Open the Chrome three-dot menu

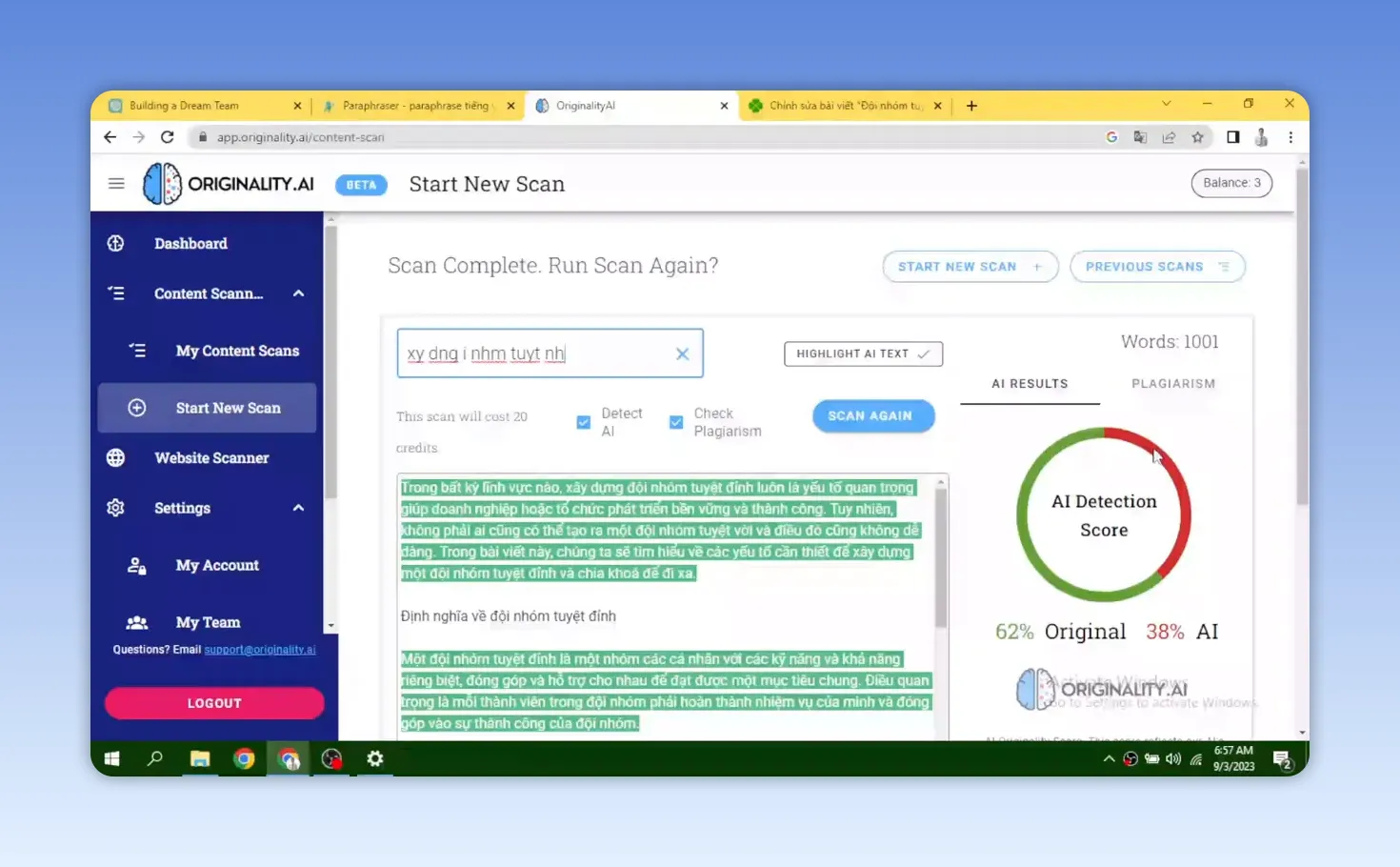pyautogui.click(x=1290, y=137)
